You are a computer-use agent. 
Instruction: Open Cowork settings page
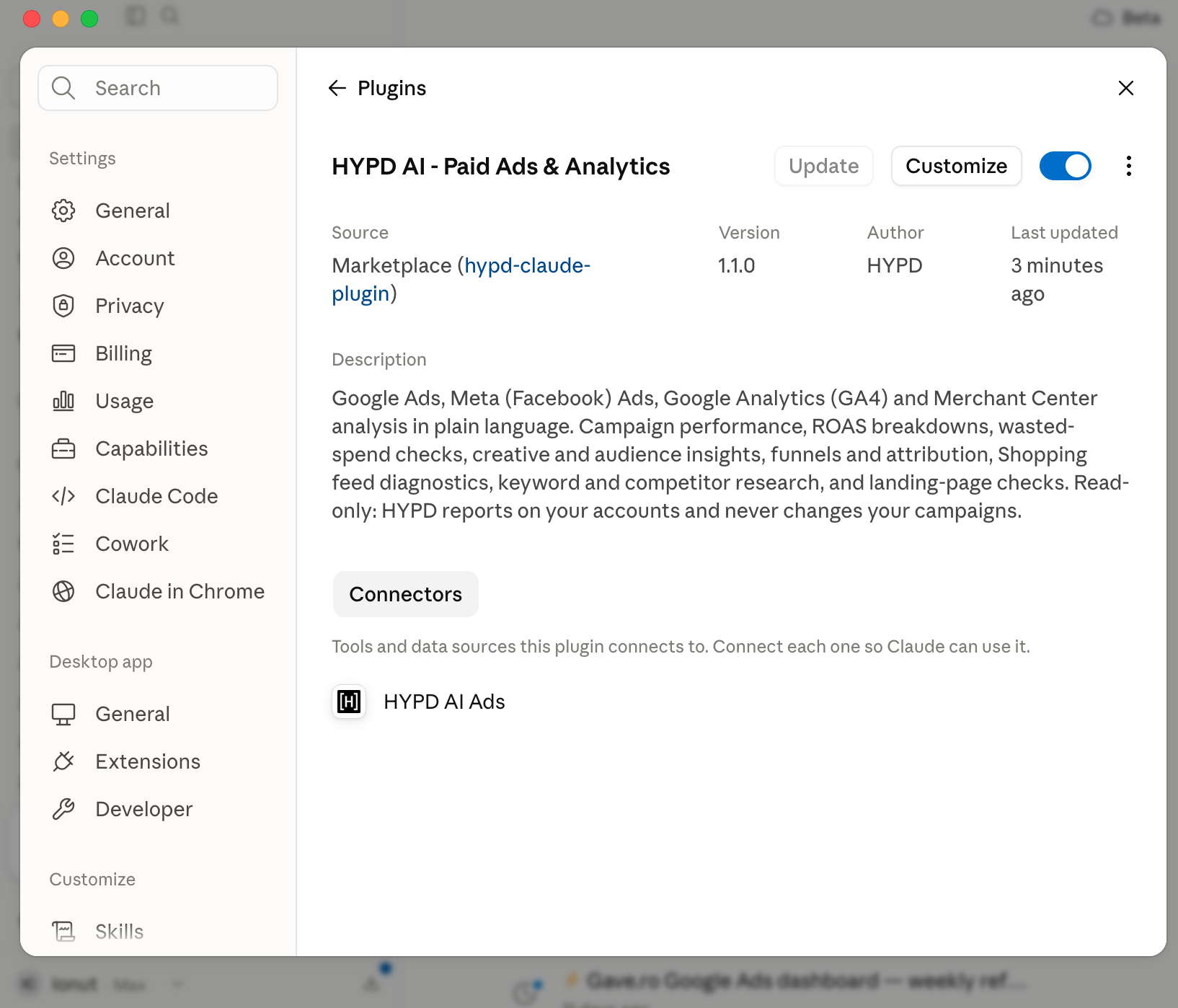pyautogui.click(x=133, y=544)
